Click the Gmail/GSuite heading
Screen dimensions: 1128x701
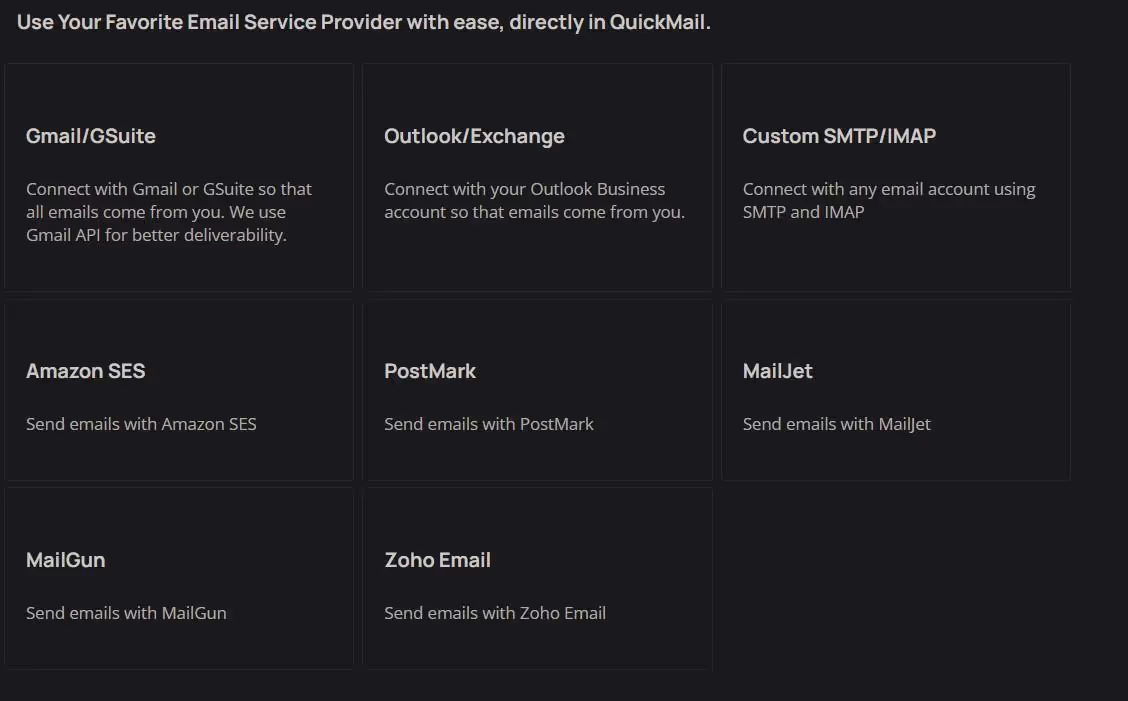click(x=91, y=136)
